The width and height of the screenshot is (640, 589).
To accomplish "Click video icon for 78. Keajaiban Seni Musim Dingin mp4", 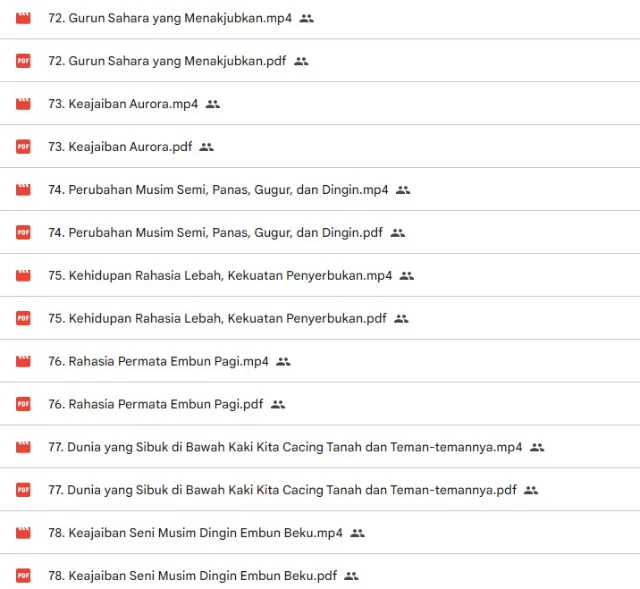I will click(x=23, y=533).
